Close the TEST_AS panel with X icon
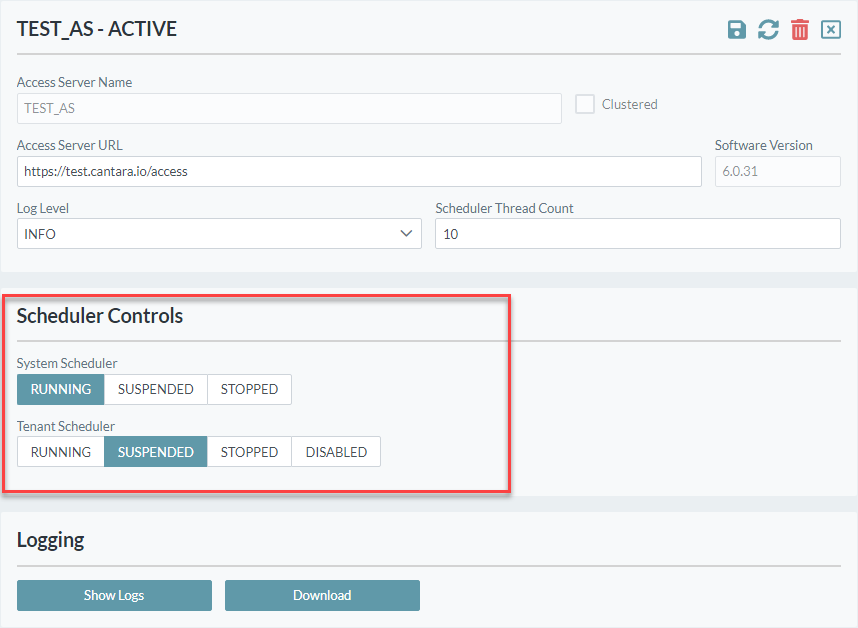 (x=831, y=30)
